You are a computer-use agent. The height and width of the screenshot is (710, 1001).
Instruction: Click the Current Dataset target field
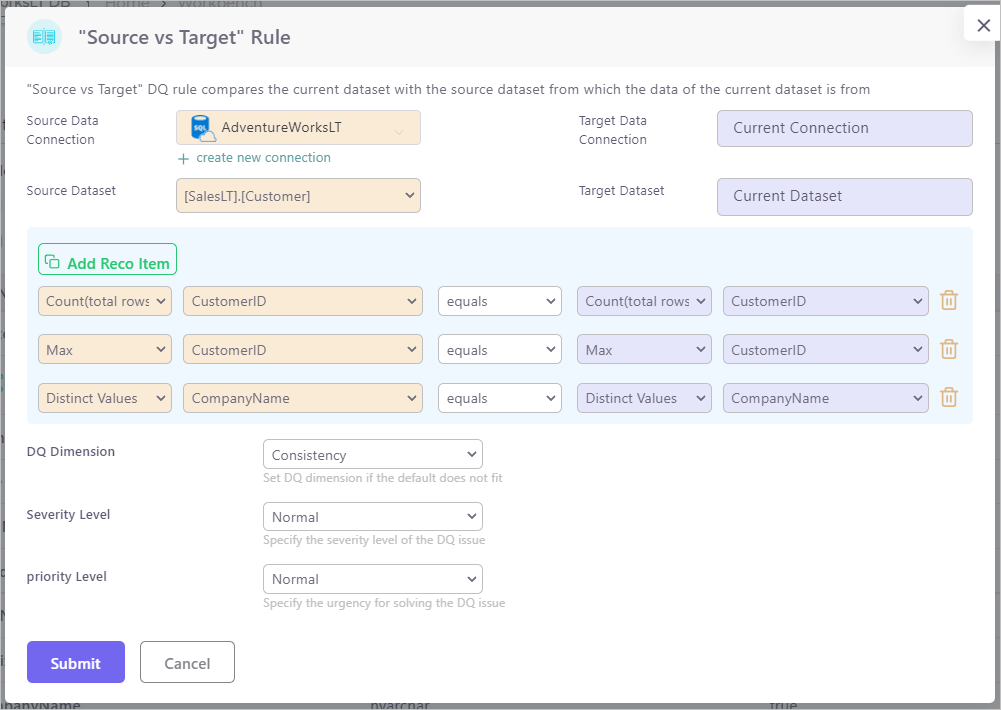tap(844, 196)
